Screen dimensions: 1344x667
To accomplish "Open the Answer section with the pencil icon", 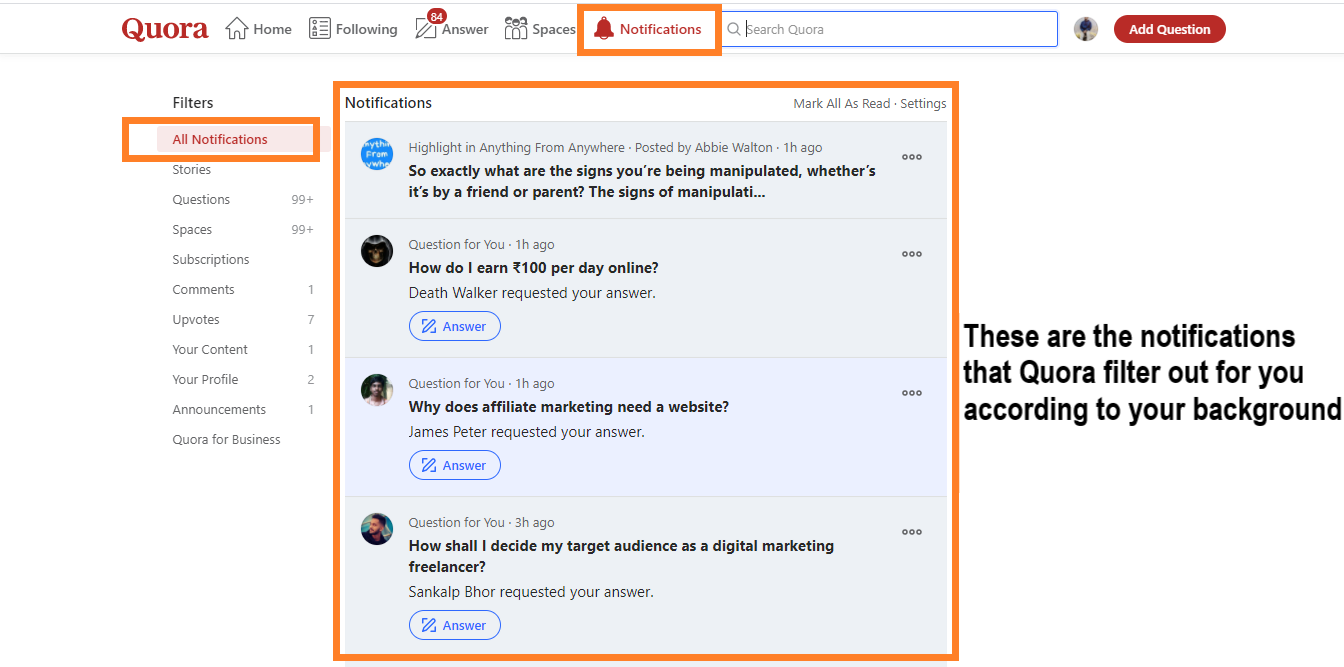I will coord(424,28).
